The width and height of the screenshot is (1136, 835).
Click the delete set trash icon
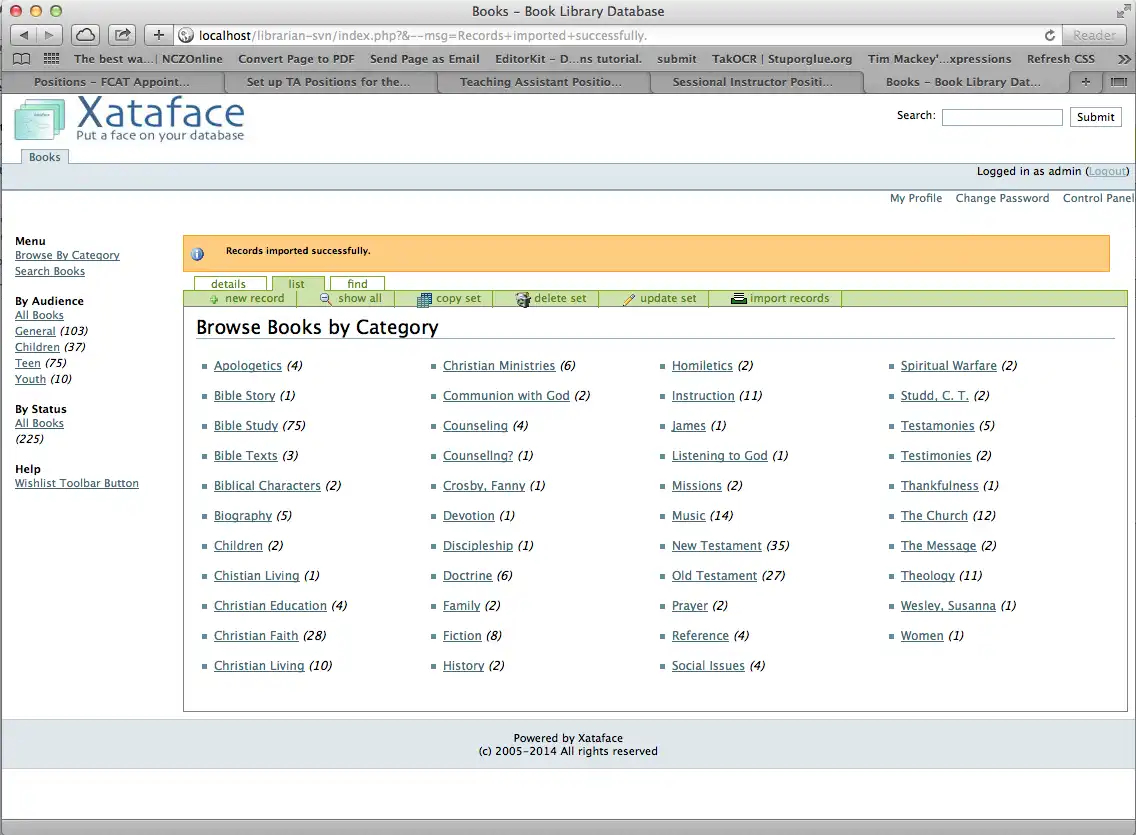click(x=522, y=299)
